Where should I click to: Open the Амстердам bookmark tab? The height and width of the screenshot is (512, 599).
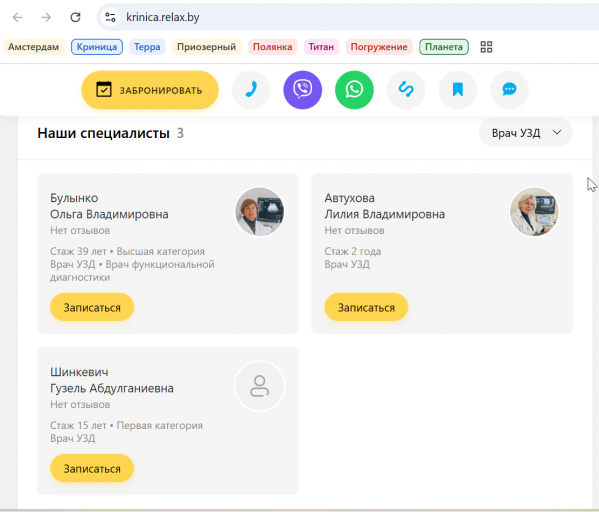click(34, 47)
